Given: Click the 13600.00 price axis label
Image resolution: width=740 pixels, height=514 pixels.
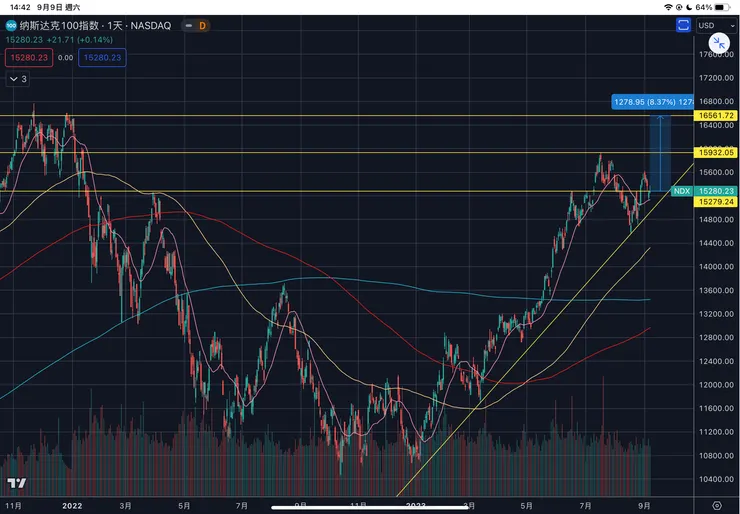Looking at the screenshot, I should pyautogui.click(x=716, y=290).
